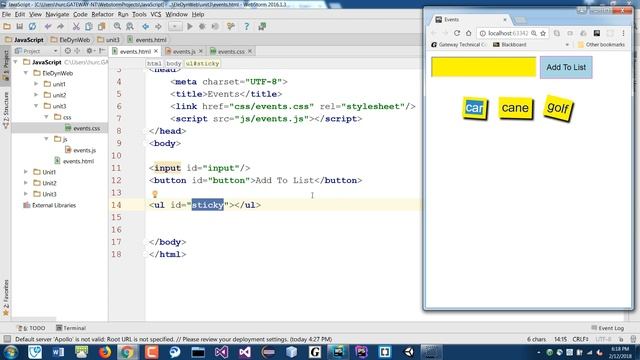640x360 pixels.
Task: Click the hide Project panel icon
Action: [x=102, y=51]
